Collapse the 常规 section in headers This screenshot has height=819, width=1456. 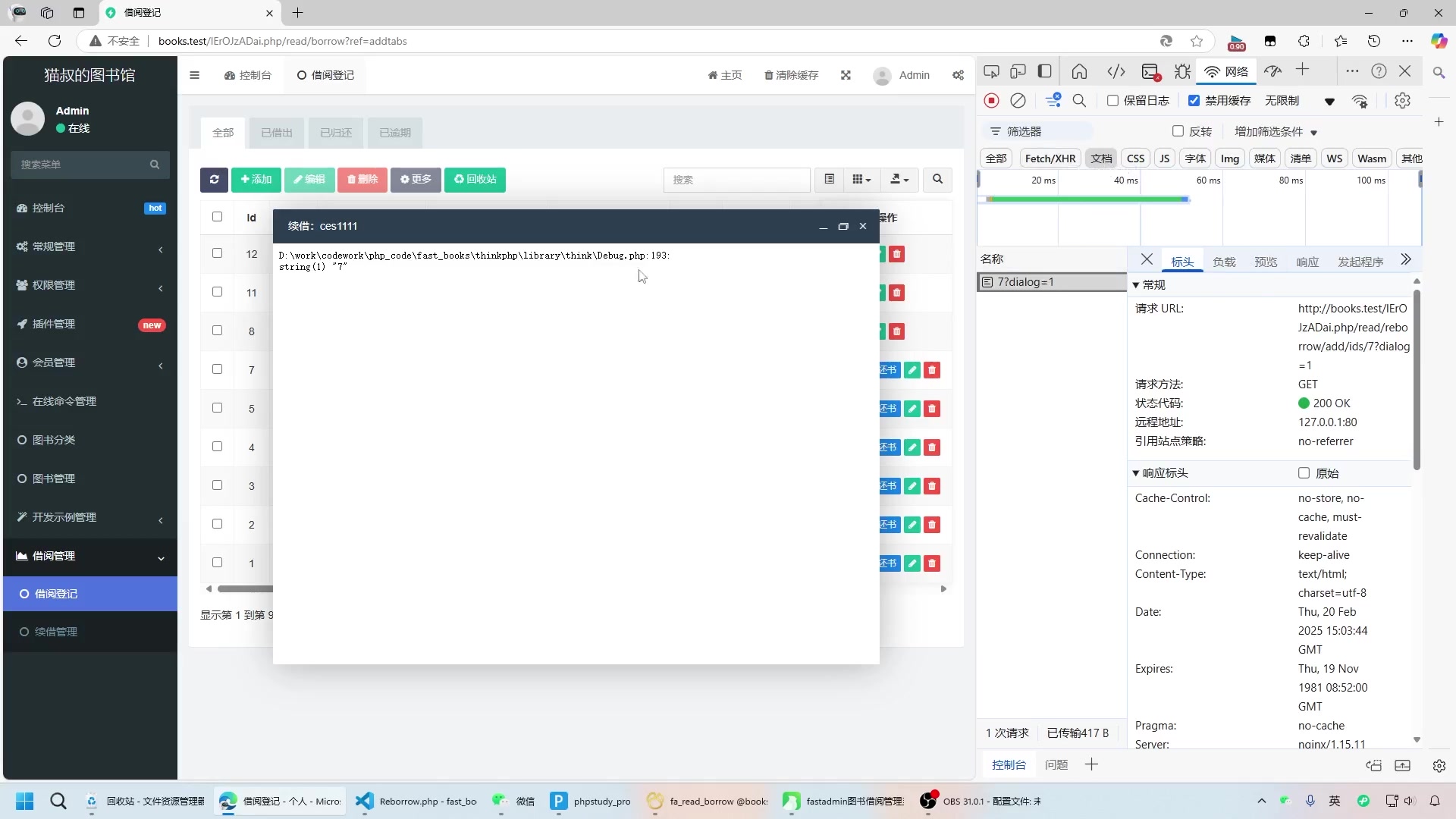click(x=1136, y=285)
